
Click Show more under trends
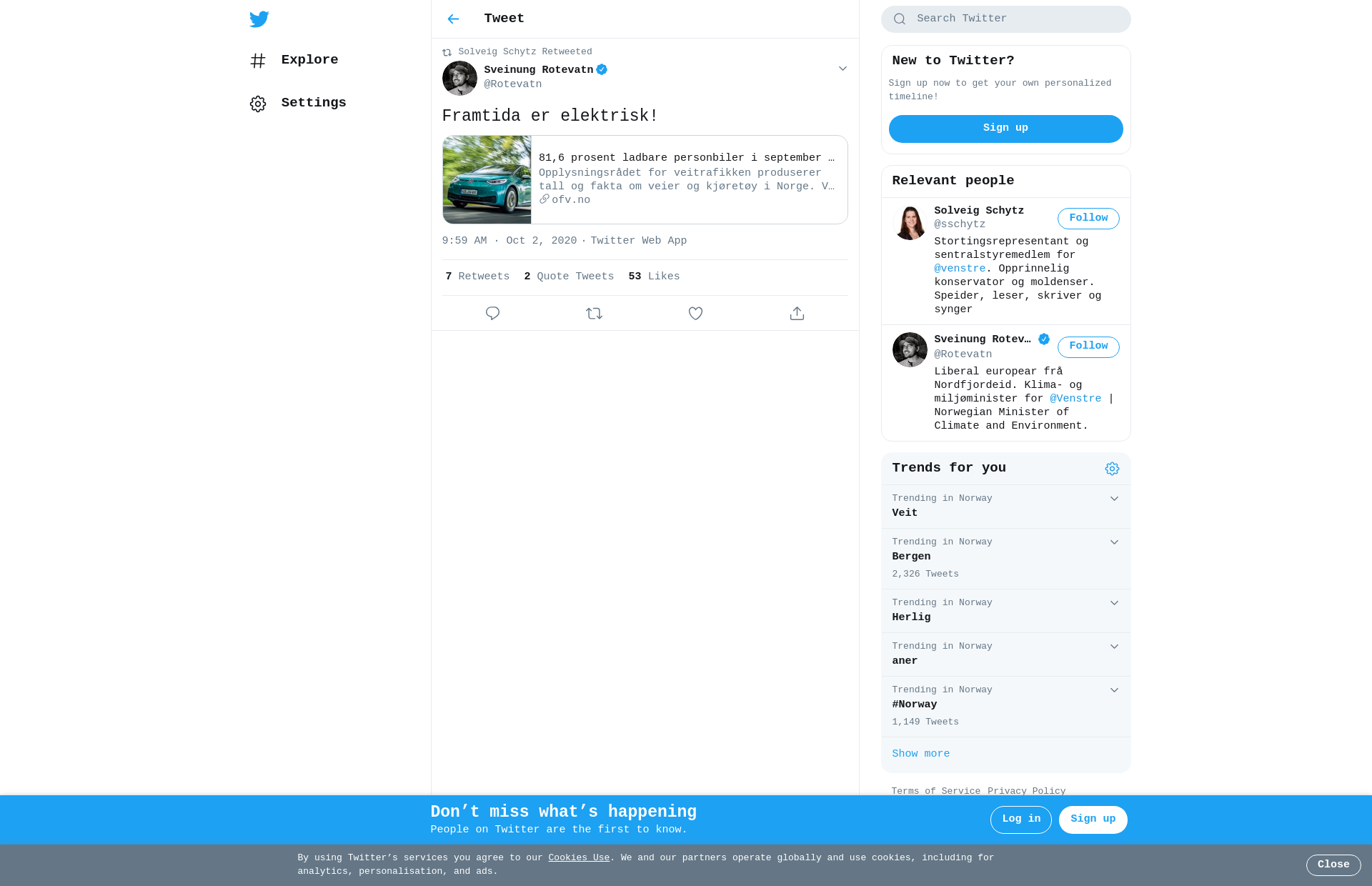(x=920, y=754)
